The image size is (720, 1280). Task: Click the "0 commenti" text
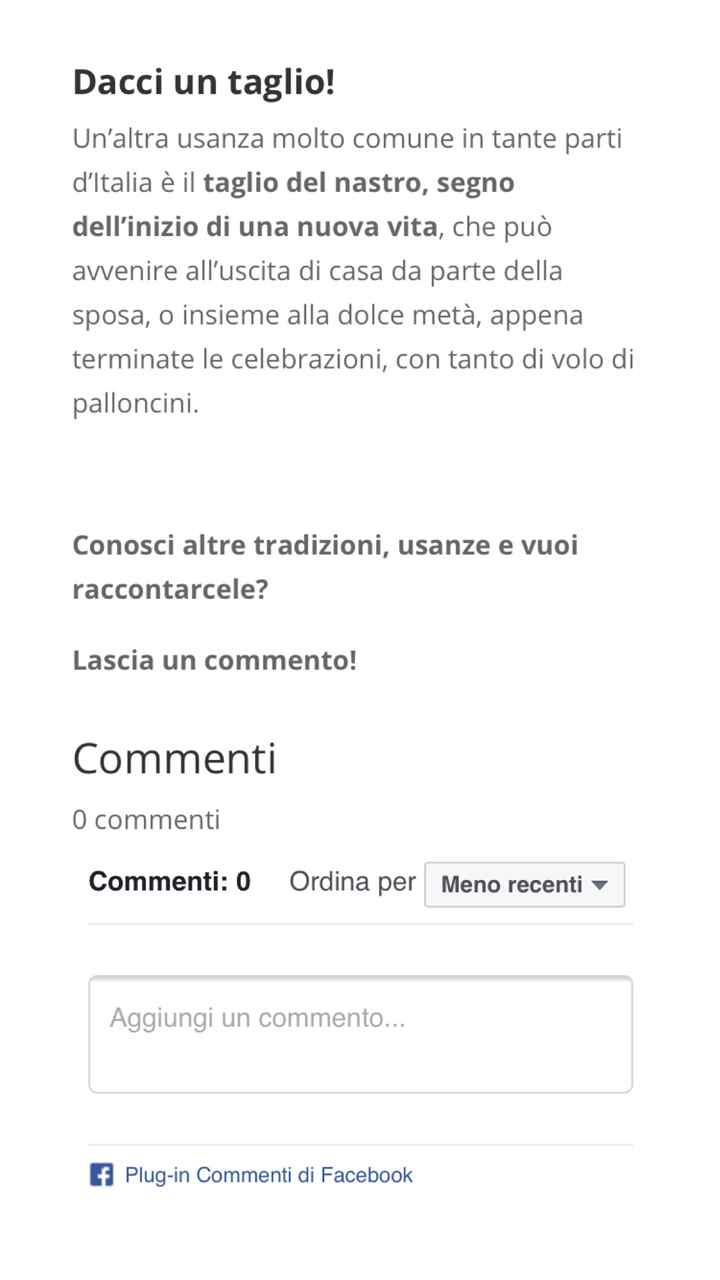(145, 819)
